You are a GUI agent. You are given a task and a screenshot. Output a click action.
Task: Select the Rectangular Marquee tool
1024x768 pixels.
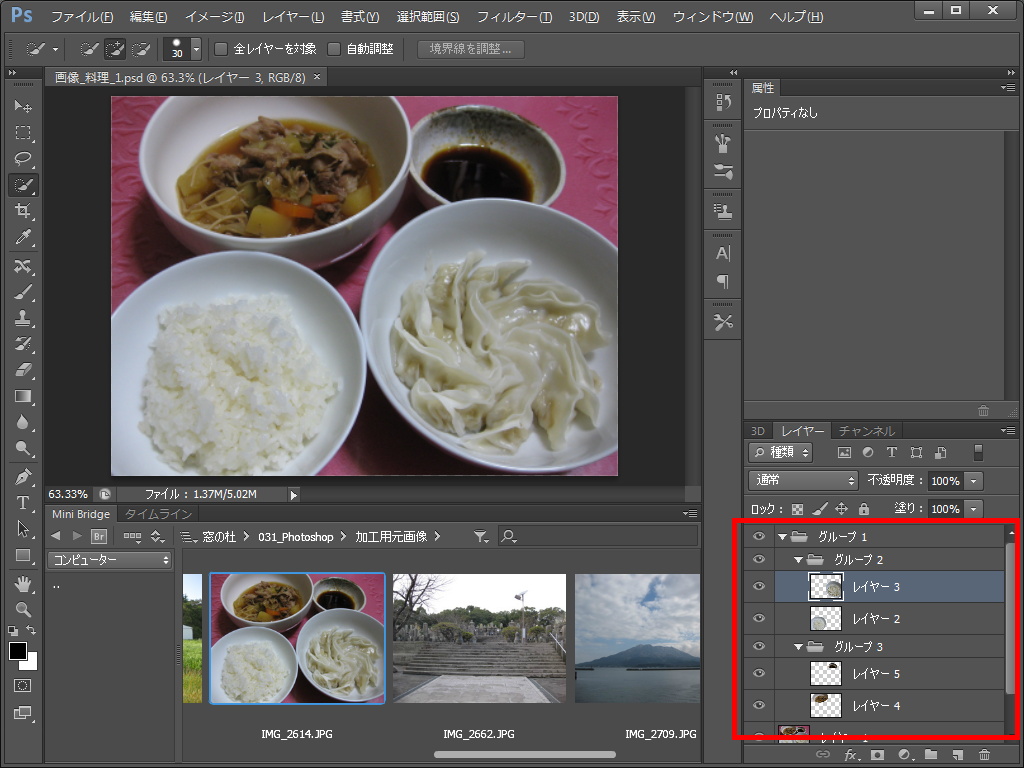click(x=23, y=133)
